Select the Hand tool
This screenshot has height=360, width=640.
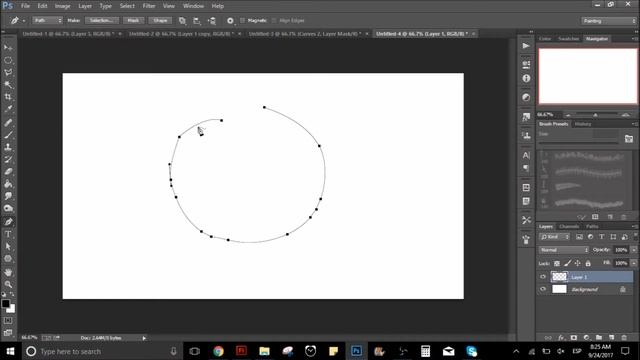pos(8,272)
